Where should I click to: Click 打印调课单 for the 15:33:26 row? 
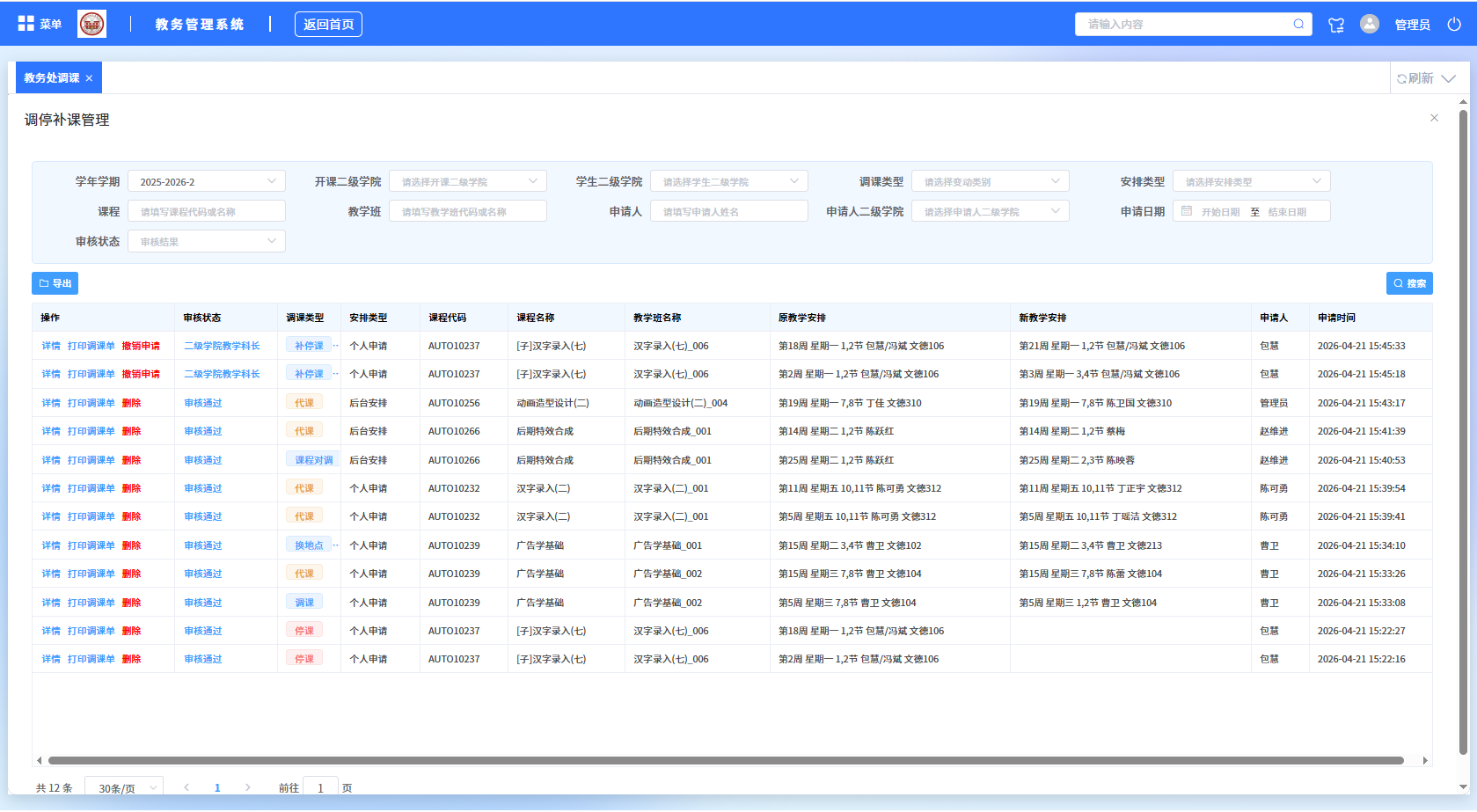coord(91,574)
